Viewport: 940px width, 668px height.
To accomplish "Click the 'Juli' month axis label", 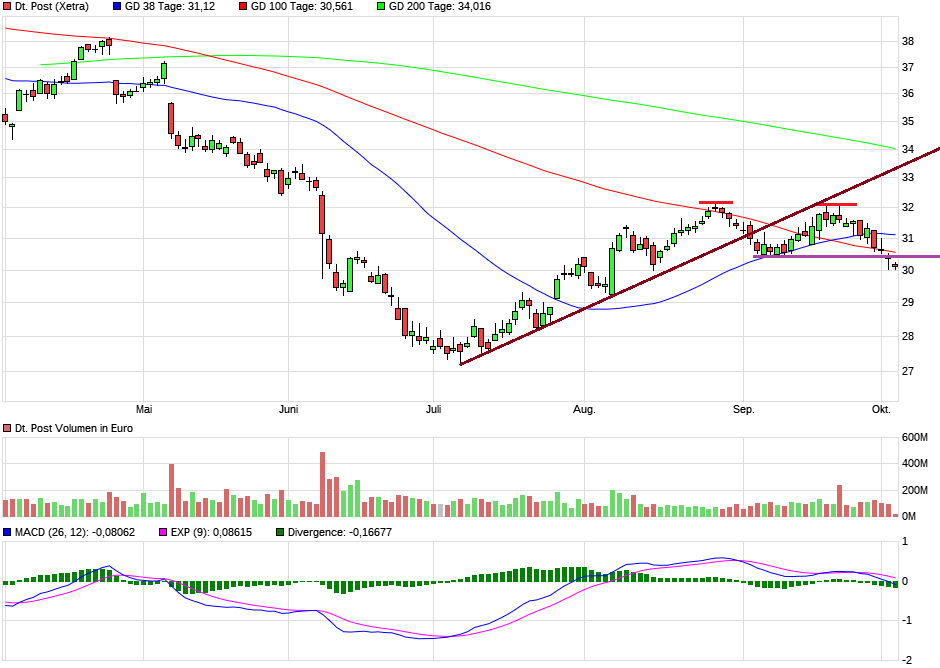I will pyautogui.click(x=433, y=409).
